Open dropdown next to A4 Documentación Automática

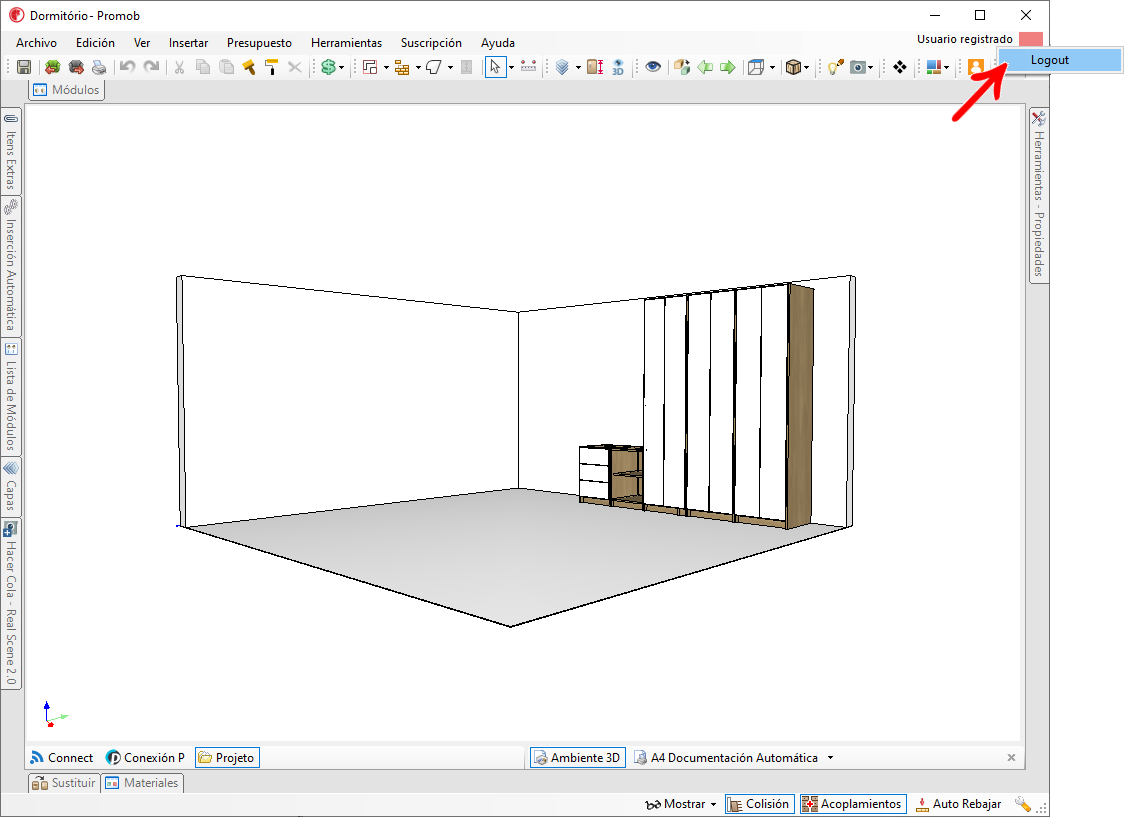pos(830,758)
